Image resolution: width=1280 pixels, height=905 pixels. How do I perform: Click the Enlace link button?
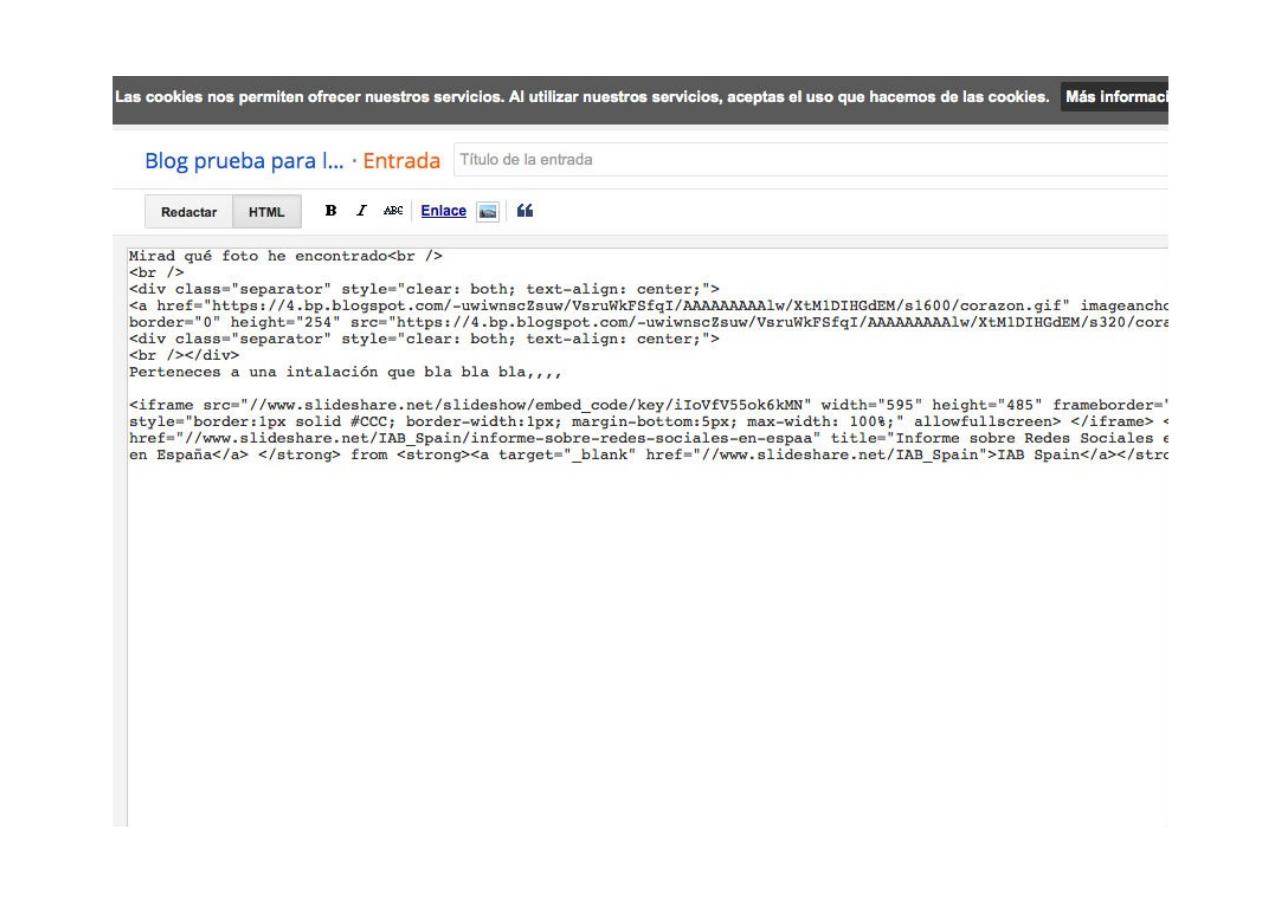[443, 211]
